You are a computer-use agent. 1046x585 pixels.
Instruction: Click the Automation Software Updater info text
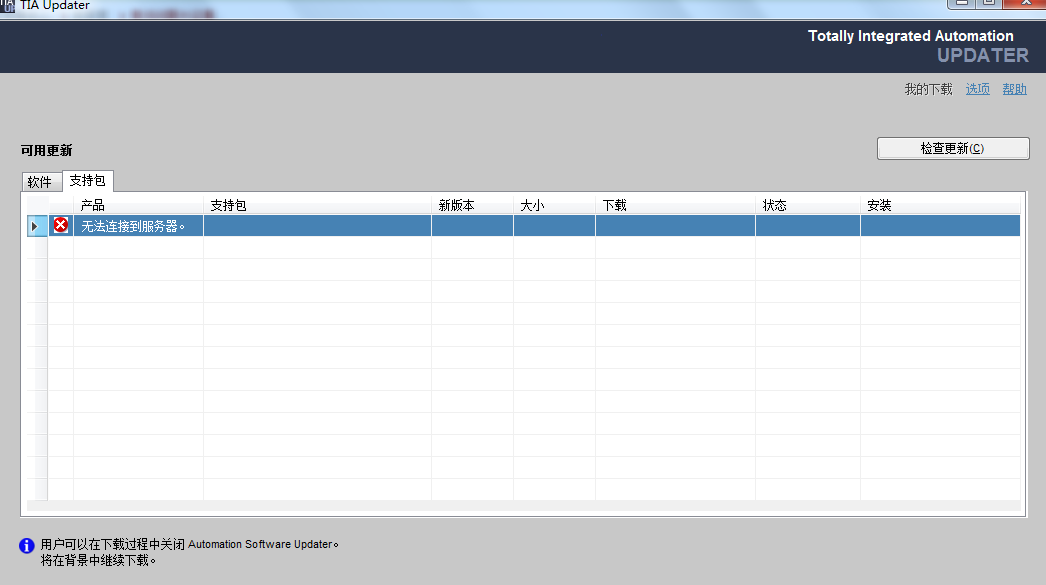189,544
